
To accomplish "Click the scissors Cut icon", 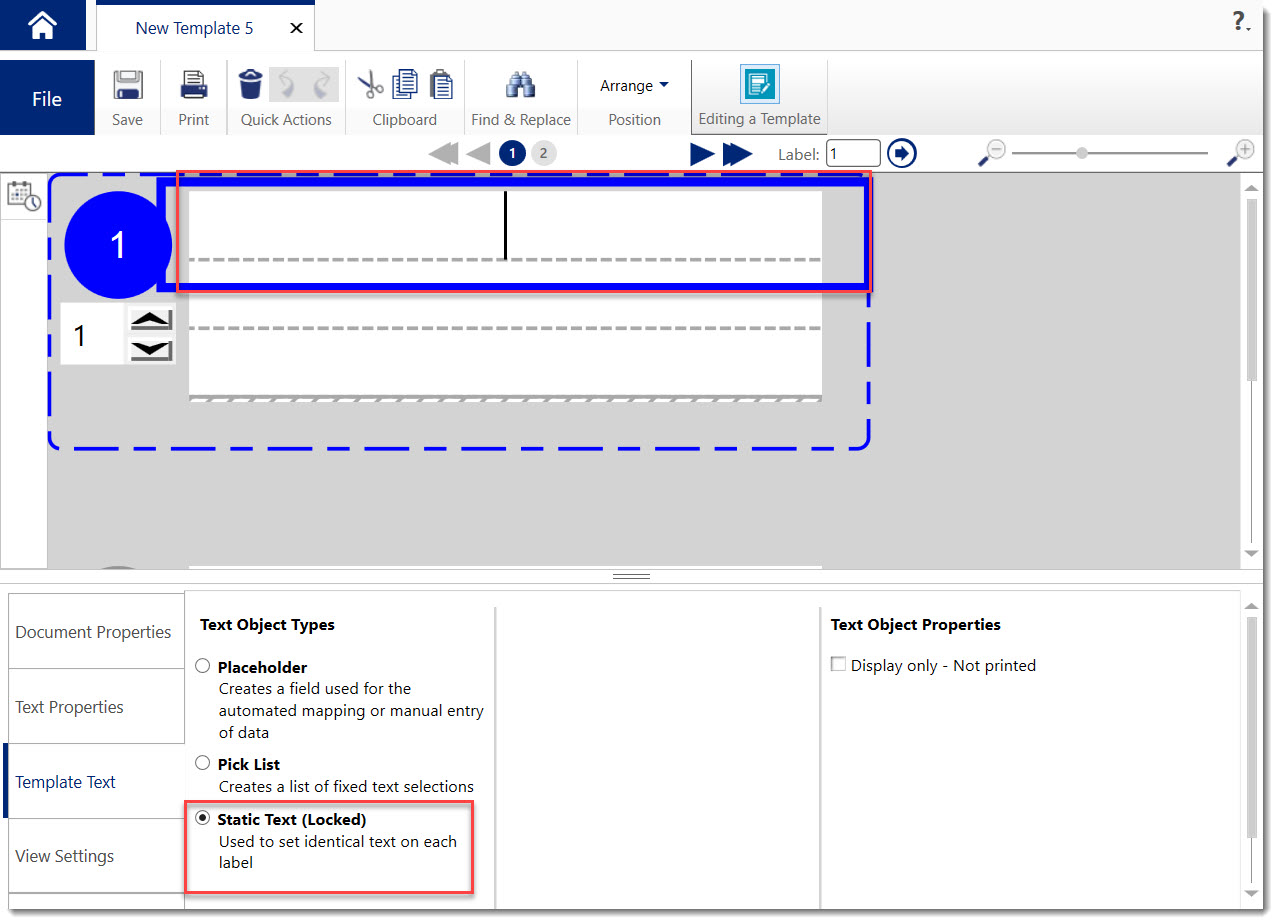I will pyautogui.click(x=370, y=85).
